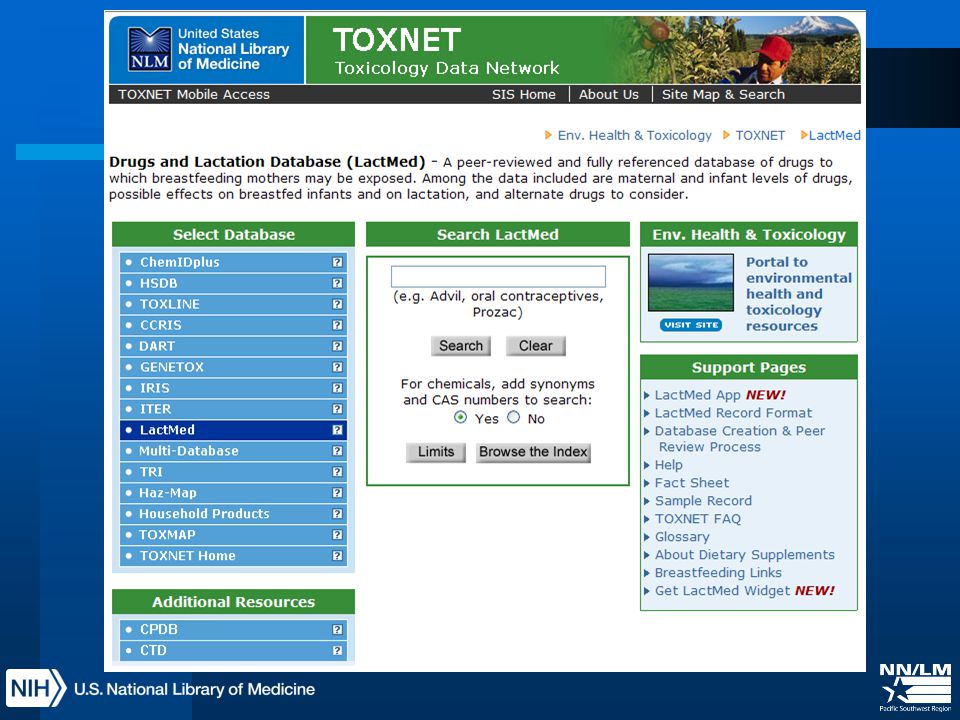
Task: Open help icon for TOXLINE
Action: (337, 304)
